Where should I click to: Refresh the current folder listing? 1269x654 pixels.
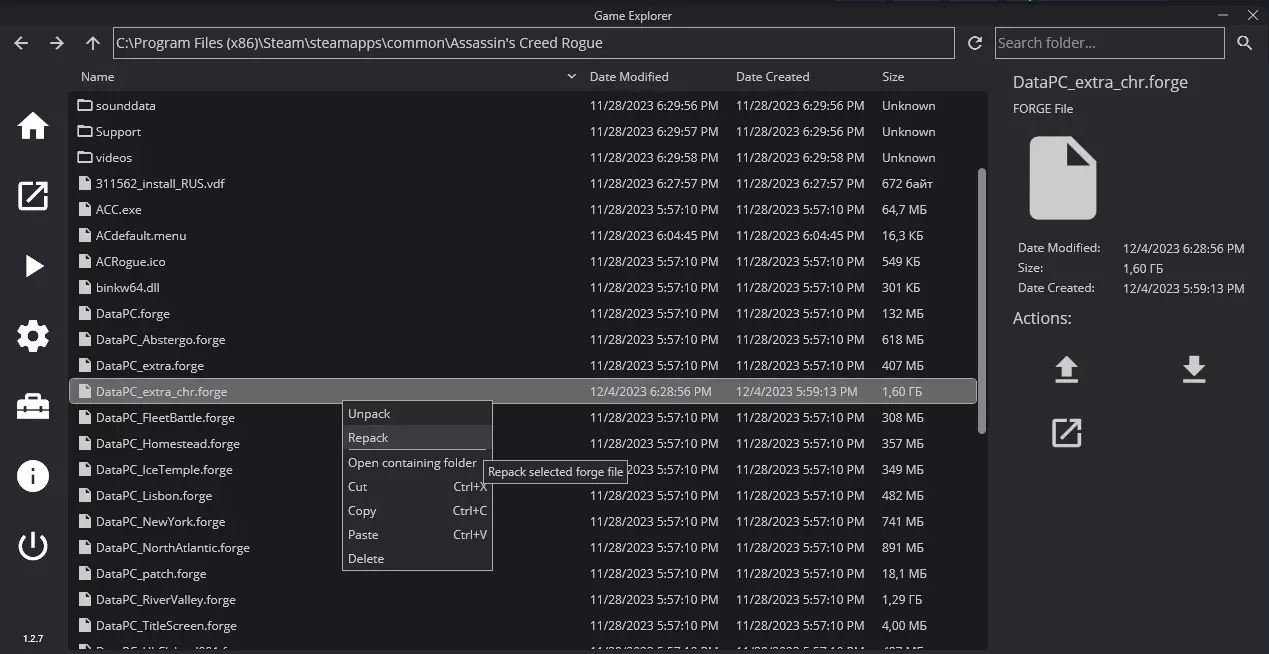click(x=975, y=43)
